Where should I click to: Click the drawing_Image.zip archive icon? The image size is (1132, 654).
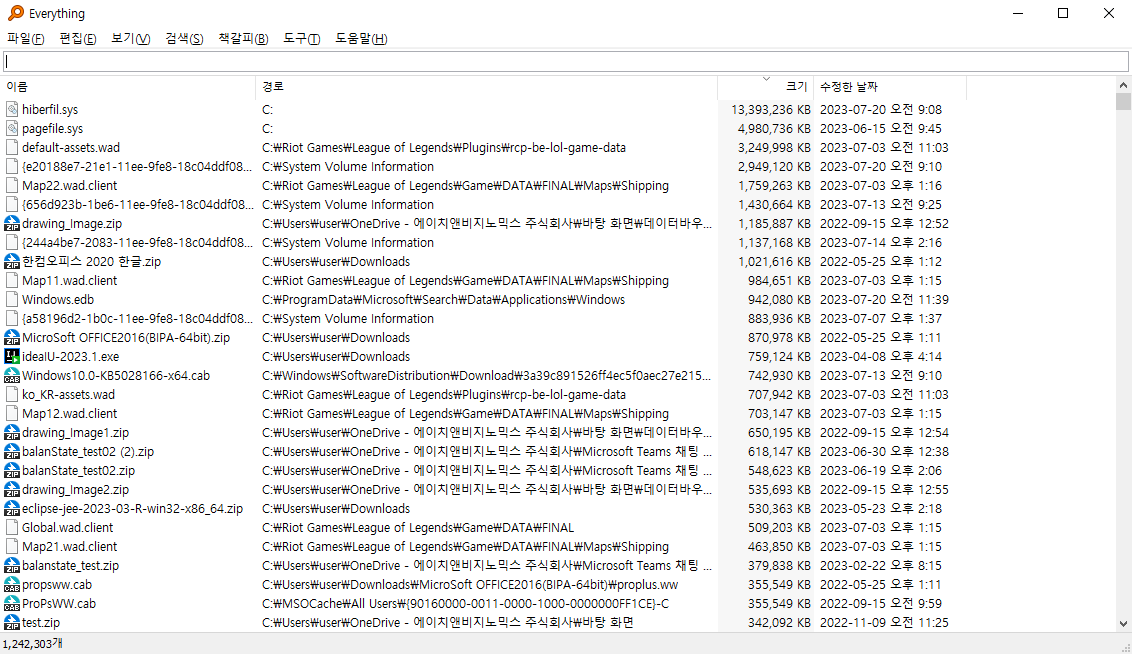click(x=12, y=224)
